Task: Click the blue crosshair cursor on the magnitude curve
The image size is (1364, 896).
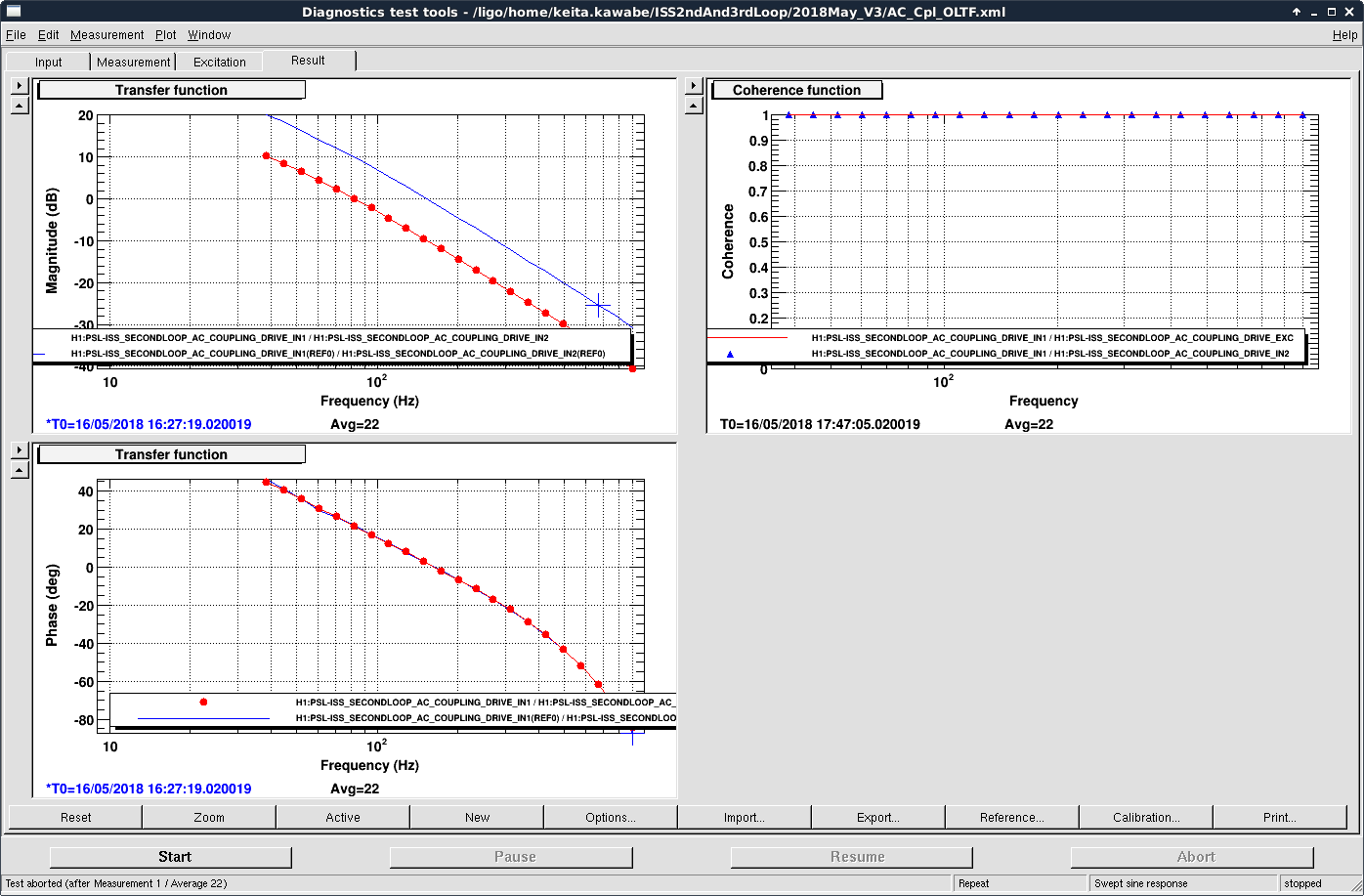Action: click(598, 306)
